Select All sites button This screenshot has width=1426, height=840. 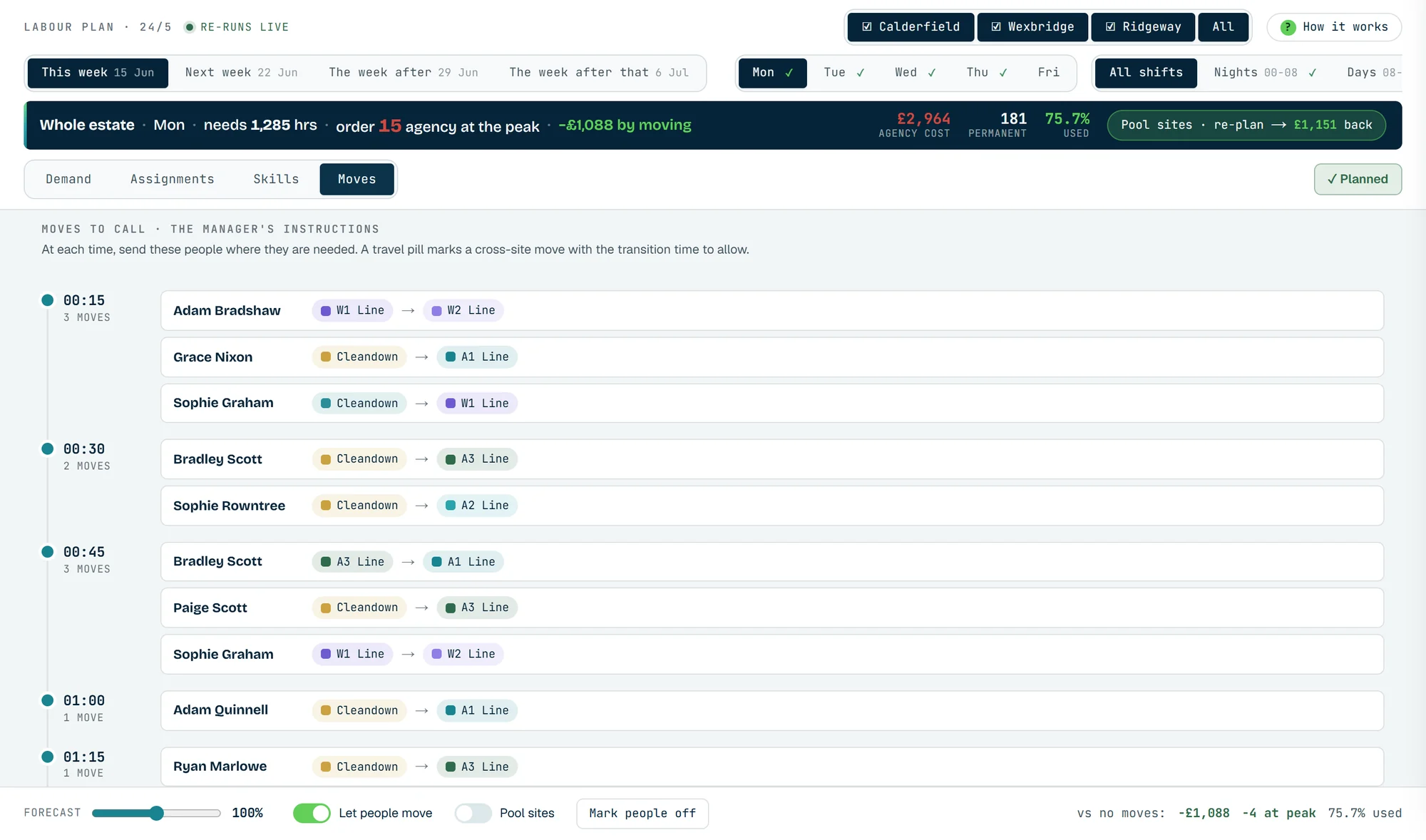pos(1223,27)
